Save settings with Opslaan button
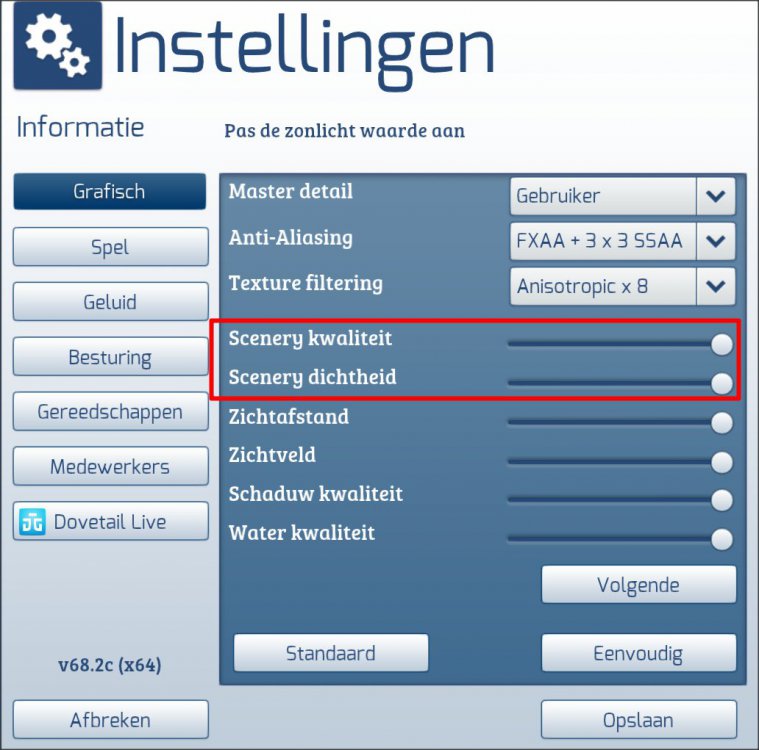This screenshot has height=750, width=759. click(639, 720)
